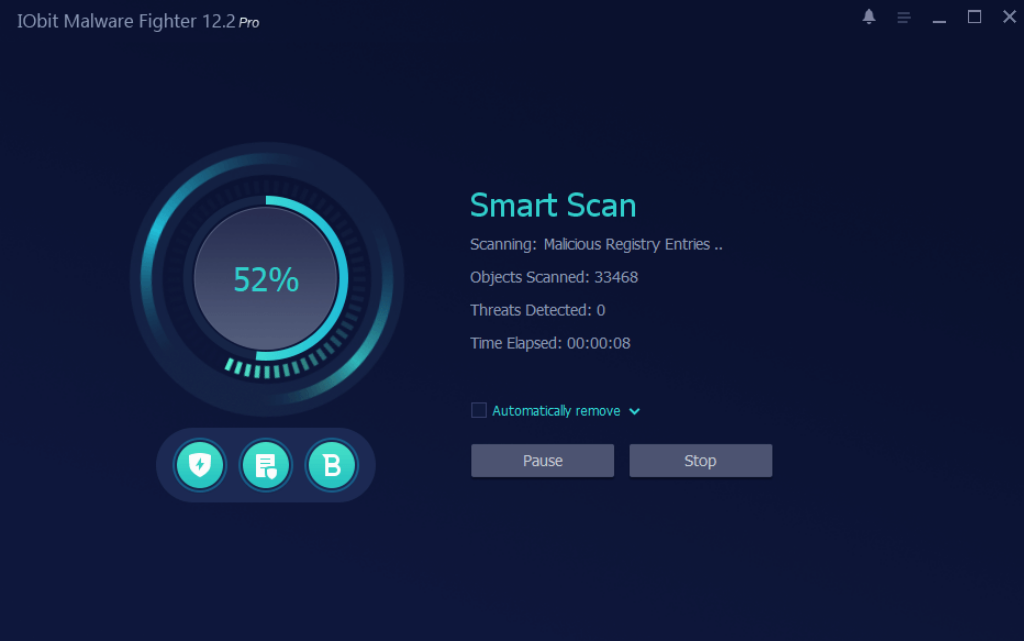This screenshot has height=641, width=1024.
Task: Click the Scanning: Malicious Registry Entries text
Action: coord(596,245)
